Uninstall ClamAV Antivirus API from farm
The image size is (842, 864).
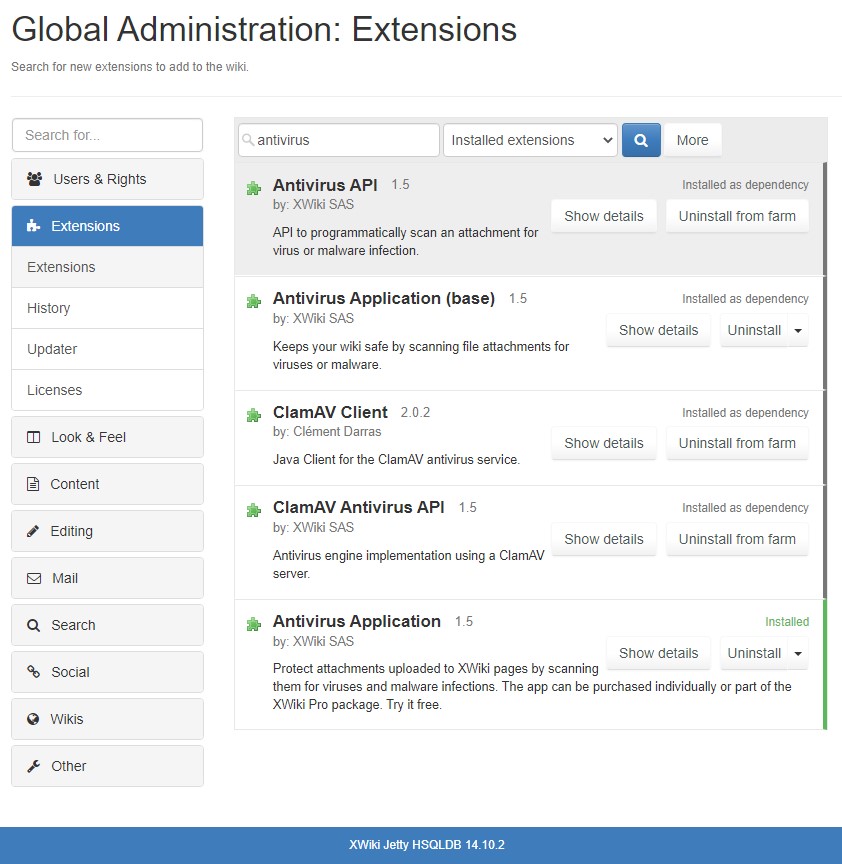737,539
